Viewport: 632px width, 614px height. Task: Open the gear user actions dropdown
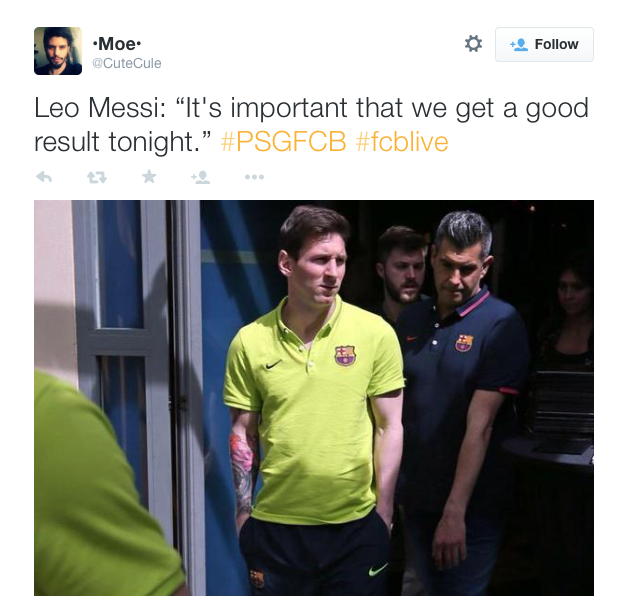473,44
